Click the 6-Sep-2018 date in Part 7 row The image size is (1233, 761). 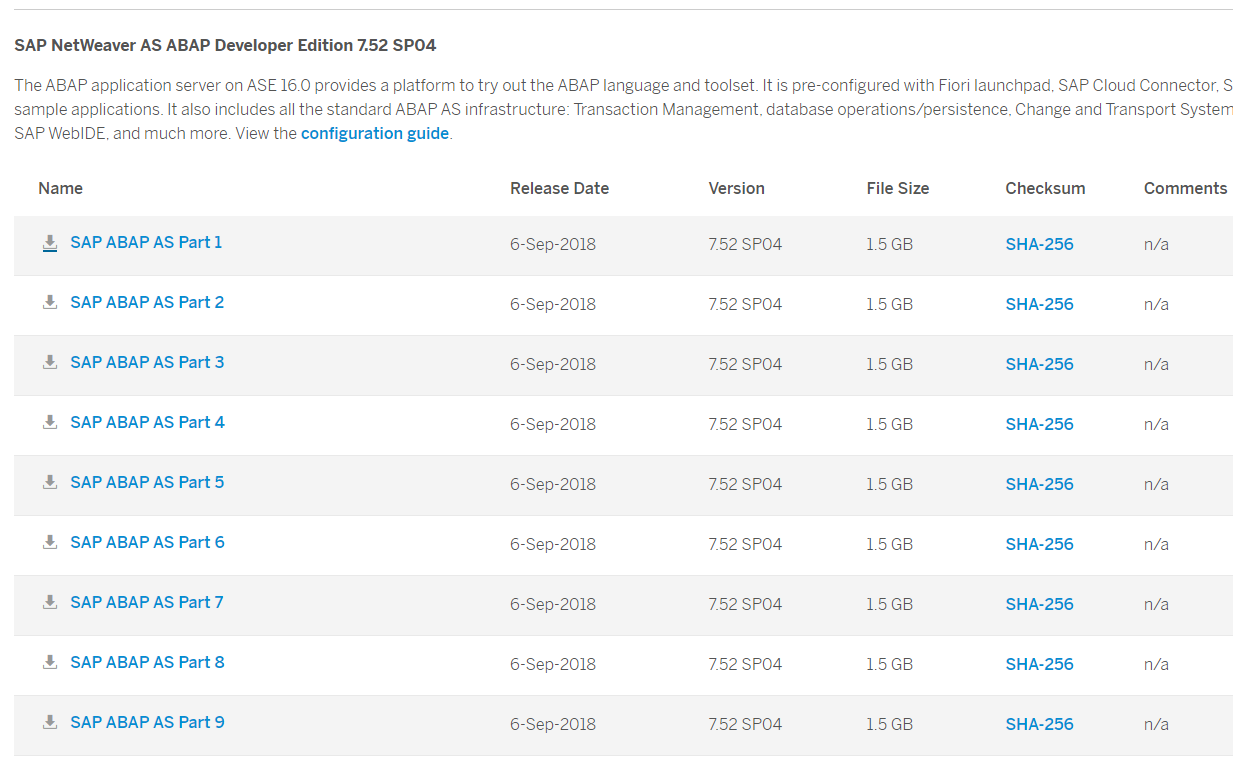(x=553, y=604)
